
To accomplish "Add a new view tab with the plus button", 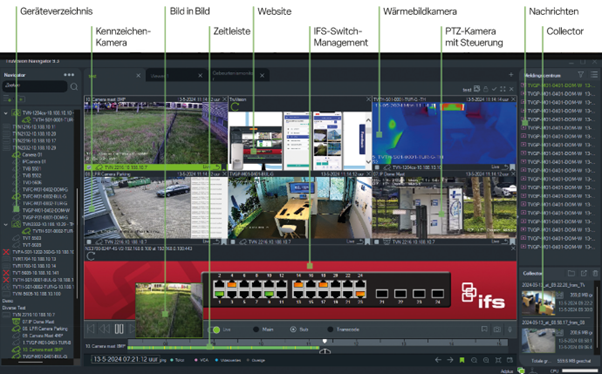I will tap(511, 75).
